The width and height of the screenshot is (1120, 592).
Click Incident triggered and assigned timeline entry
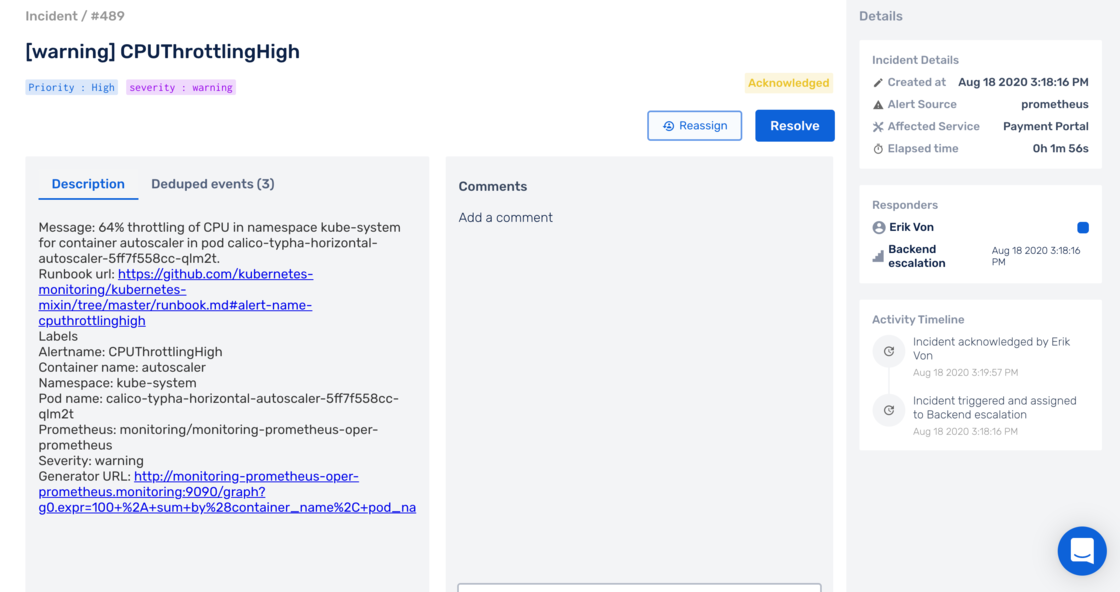point(994,408)
